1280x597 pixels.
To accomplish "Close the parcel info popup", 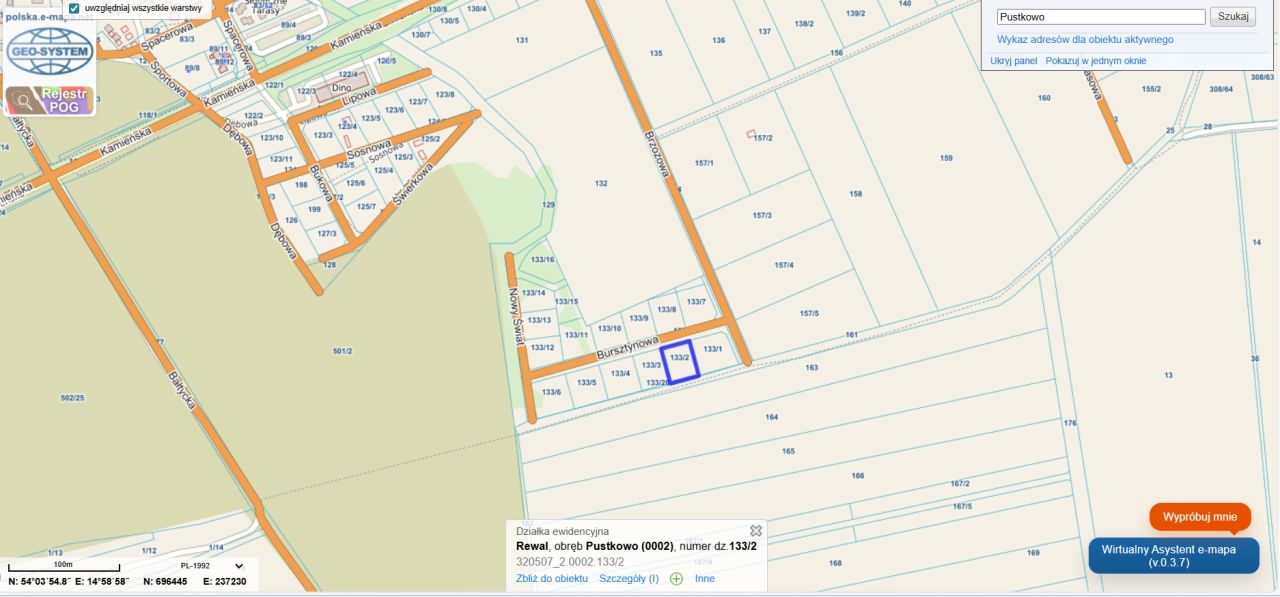I will pos(756,530).
